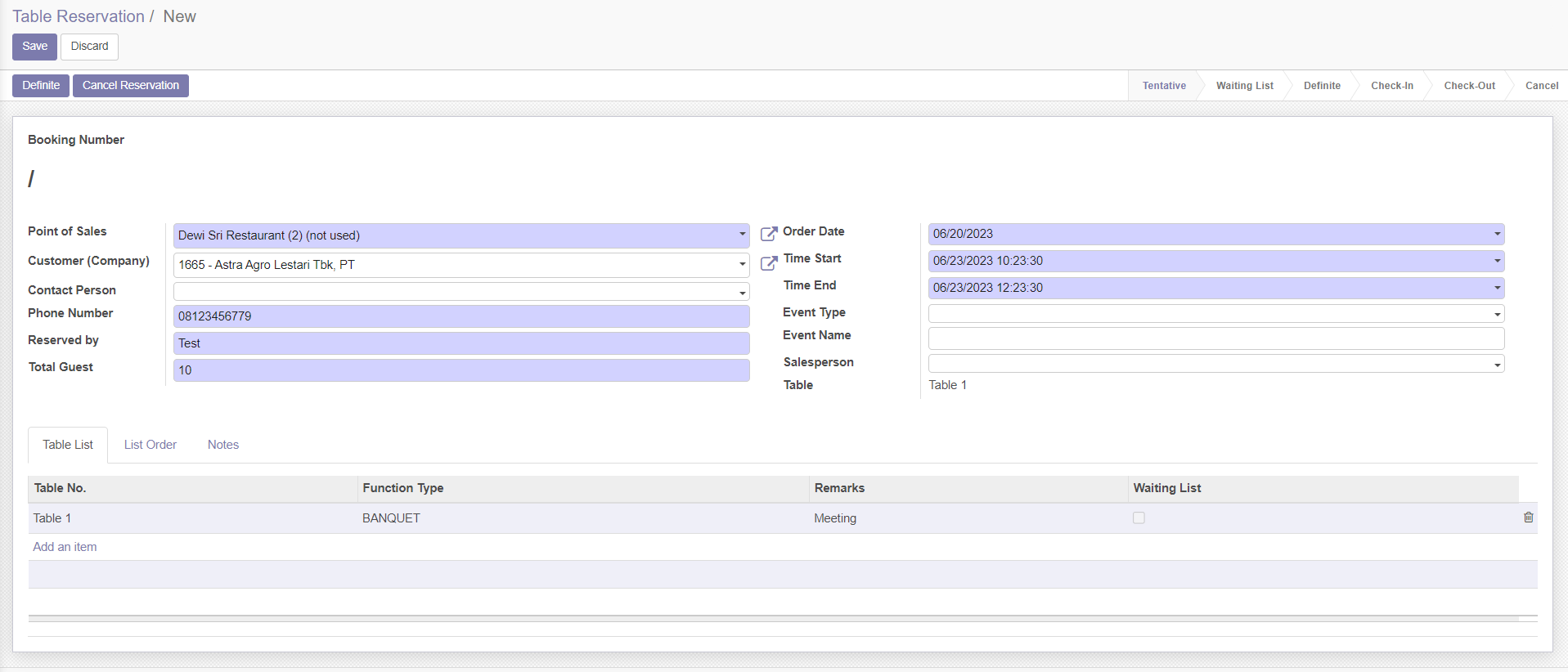Image resolution: width=1568 pixels, height=672 pixels.
Task: Switch to the Table List tab
Action: click(68, 445)
